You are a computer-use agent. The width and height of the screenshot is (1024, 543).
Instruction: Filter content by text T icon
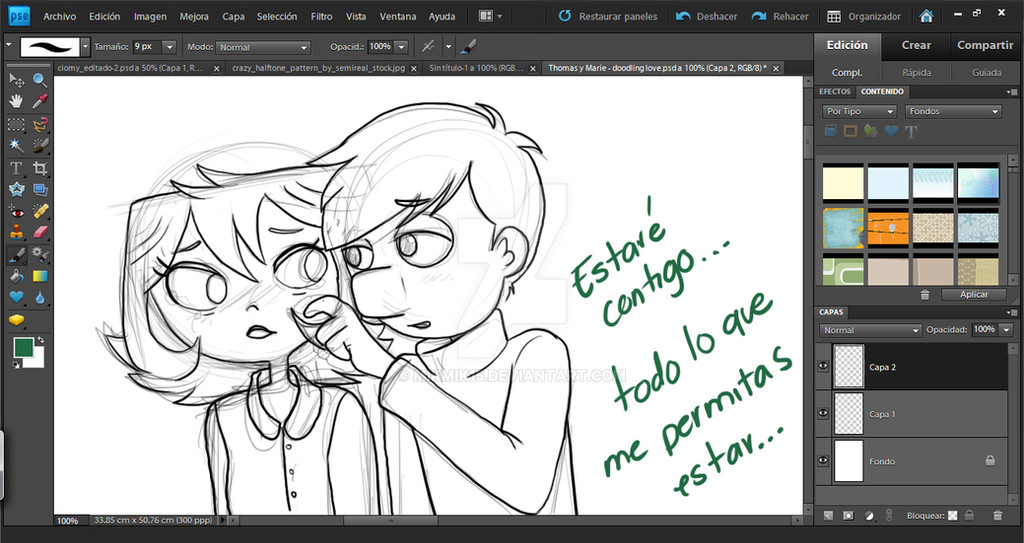point(911,131)
